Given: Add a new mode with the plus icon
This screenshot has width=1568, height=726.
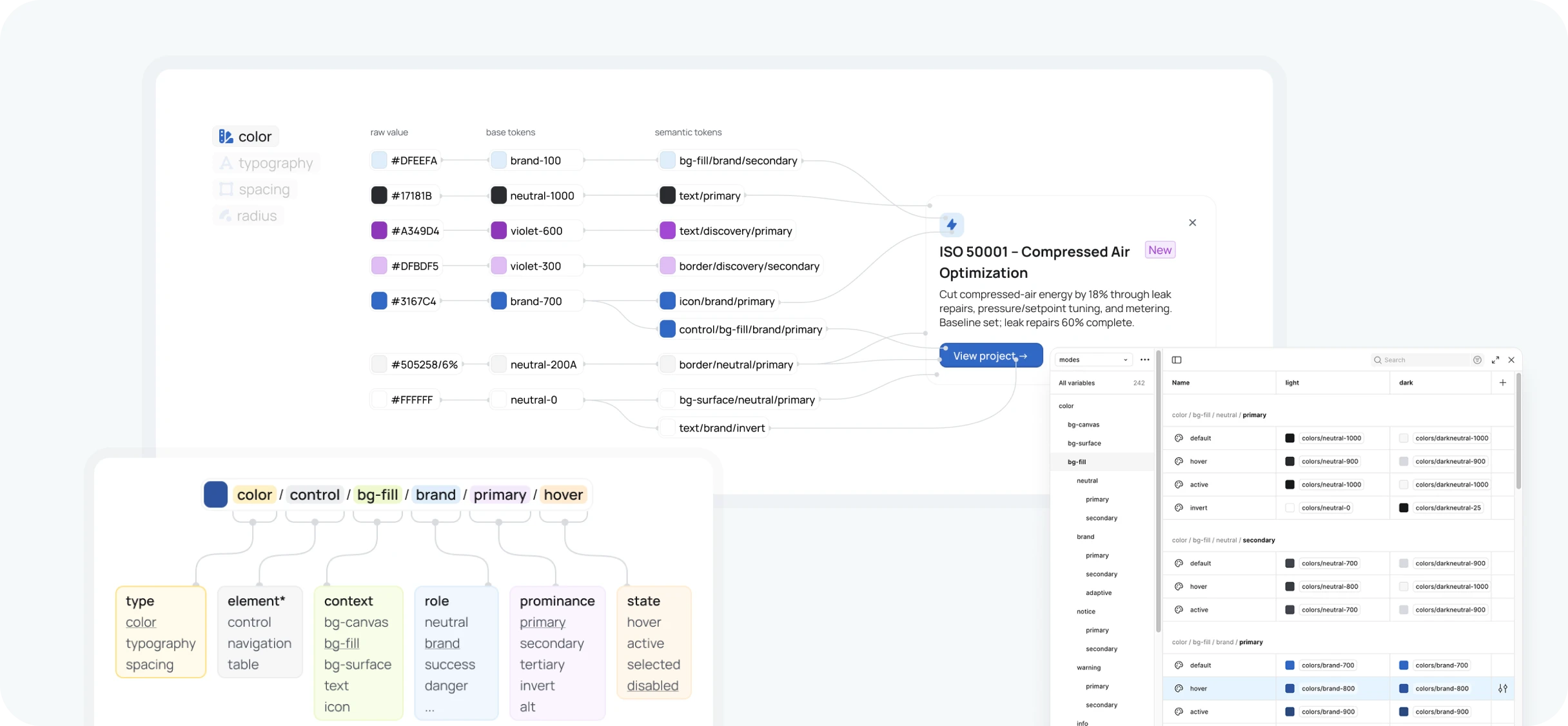Looking at the screenshot, I should click(x=1503, y=382).
